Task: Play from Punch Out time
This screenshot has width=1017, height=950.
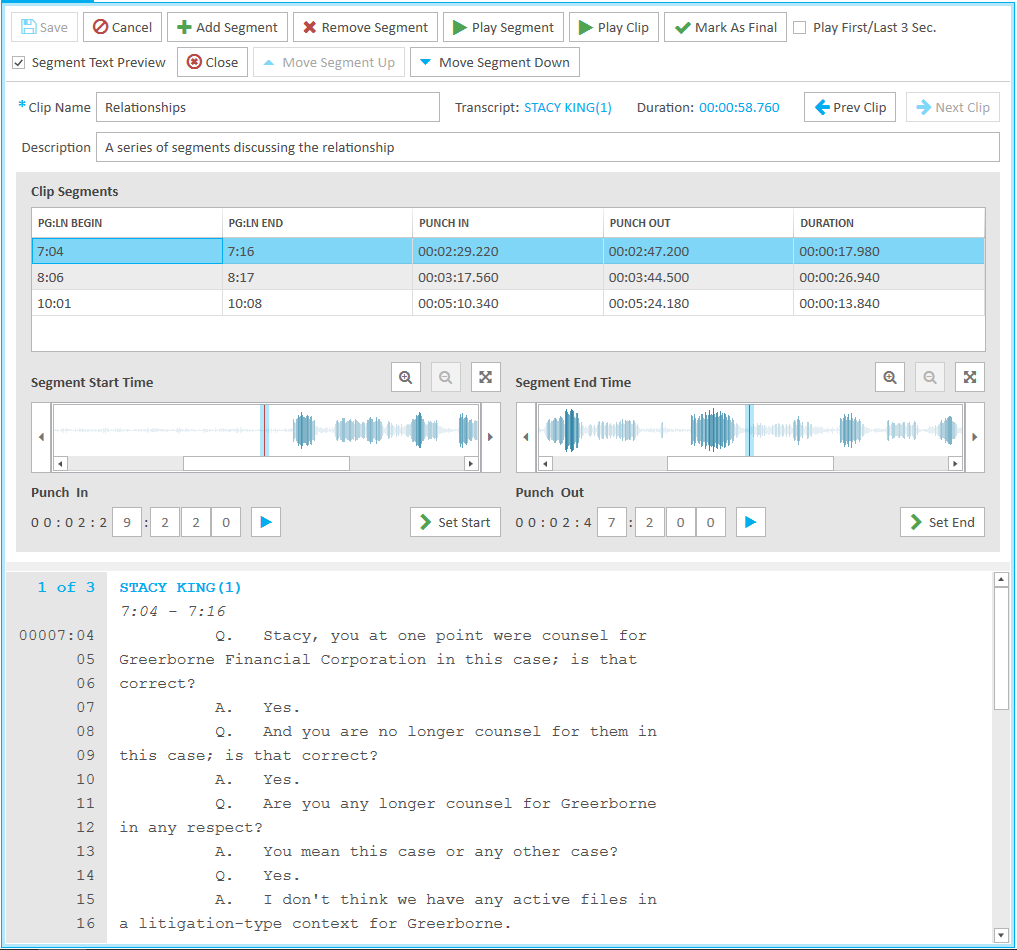Action: [750, 522]
